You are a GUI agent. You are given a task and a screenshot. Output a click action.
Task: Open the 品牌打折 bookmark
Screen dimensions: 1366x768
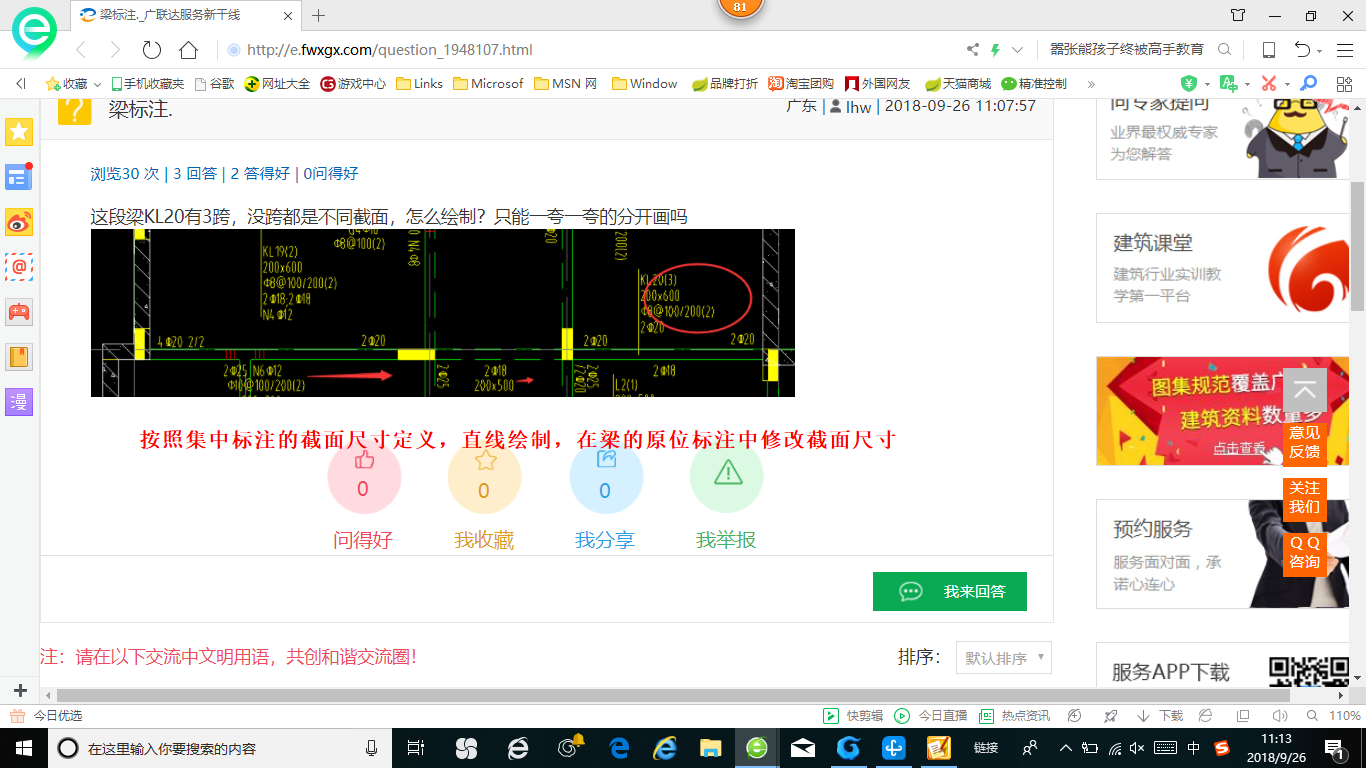[725, 84]
